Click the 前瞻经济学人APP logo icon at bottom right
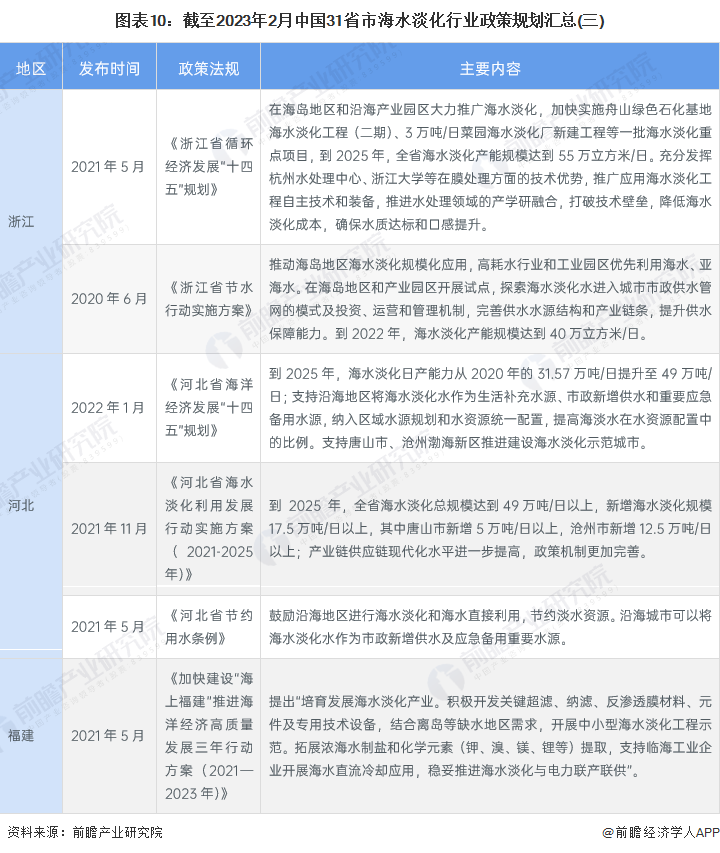The height and width of the screenshot is (853, 720). click(x=608, y=832)
